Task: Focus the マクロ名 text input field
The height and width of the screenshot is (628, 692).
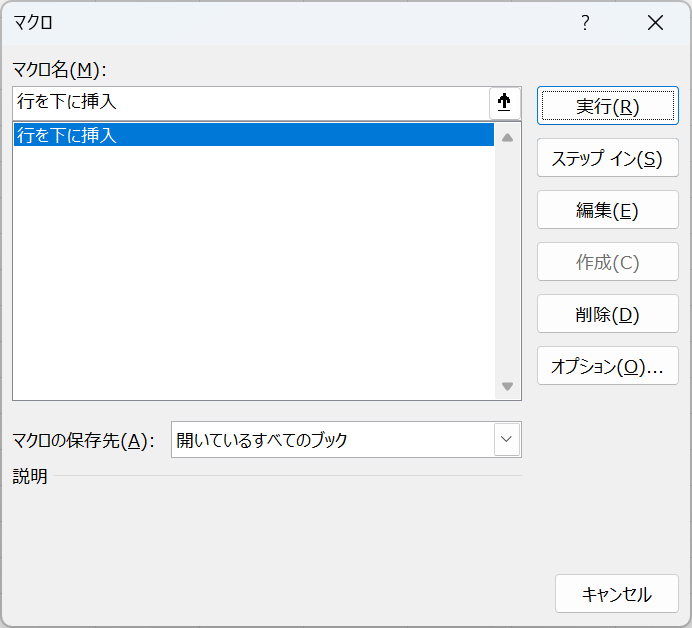Action: tap(250, 103)
